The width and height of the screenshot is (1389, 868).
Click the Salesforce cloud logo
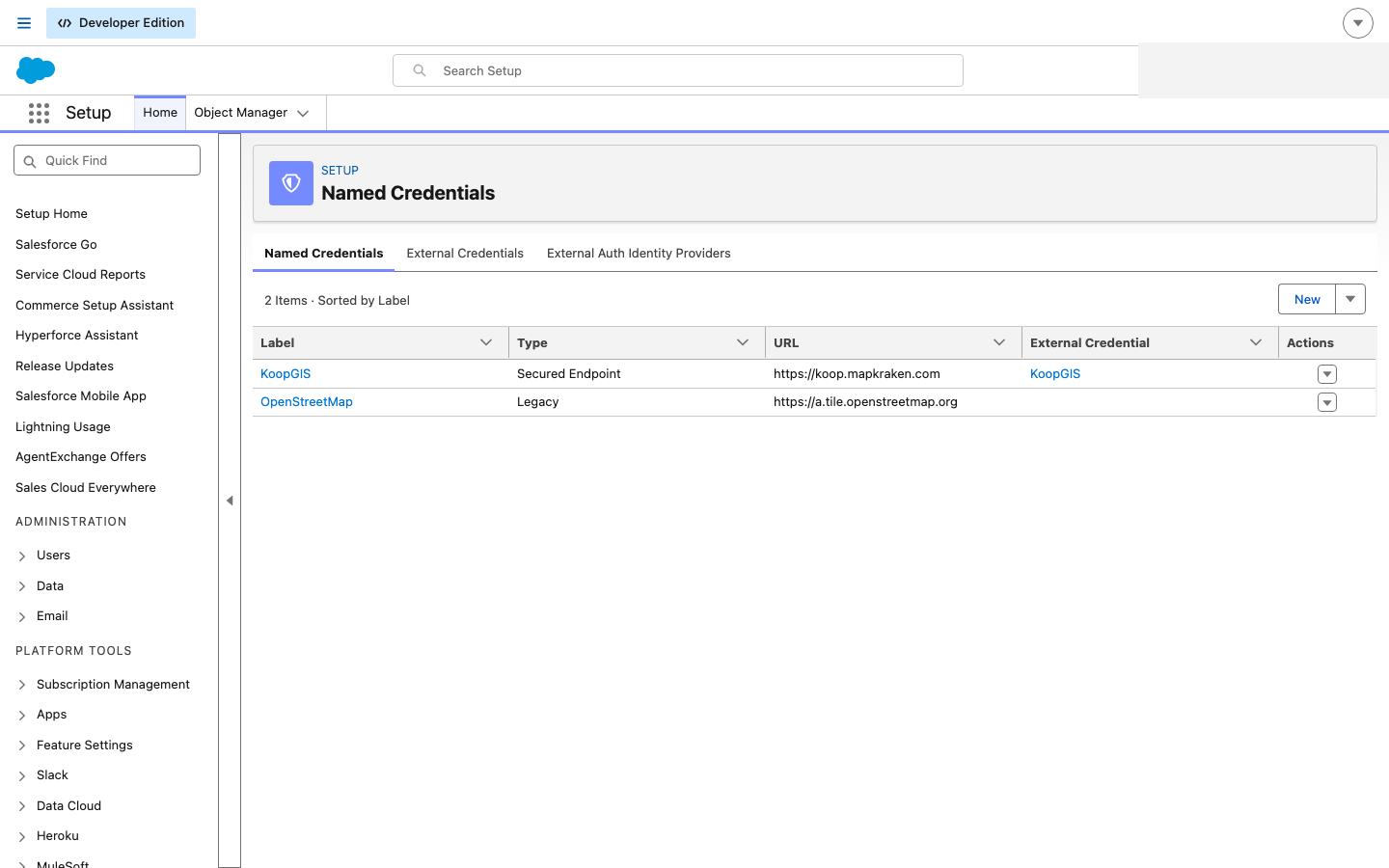pos(36,70)
